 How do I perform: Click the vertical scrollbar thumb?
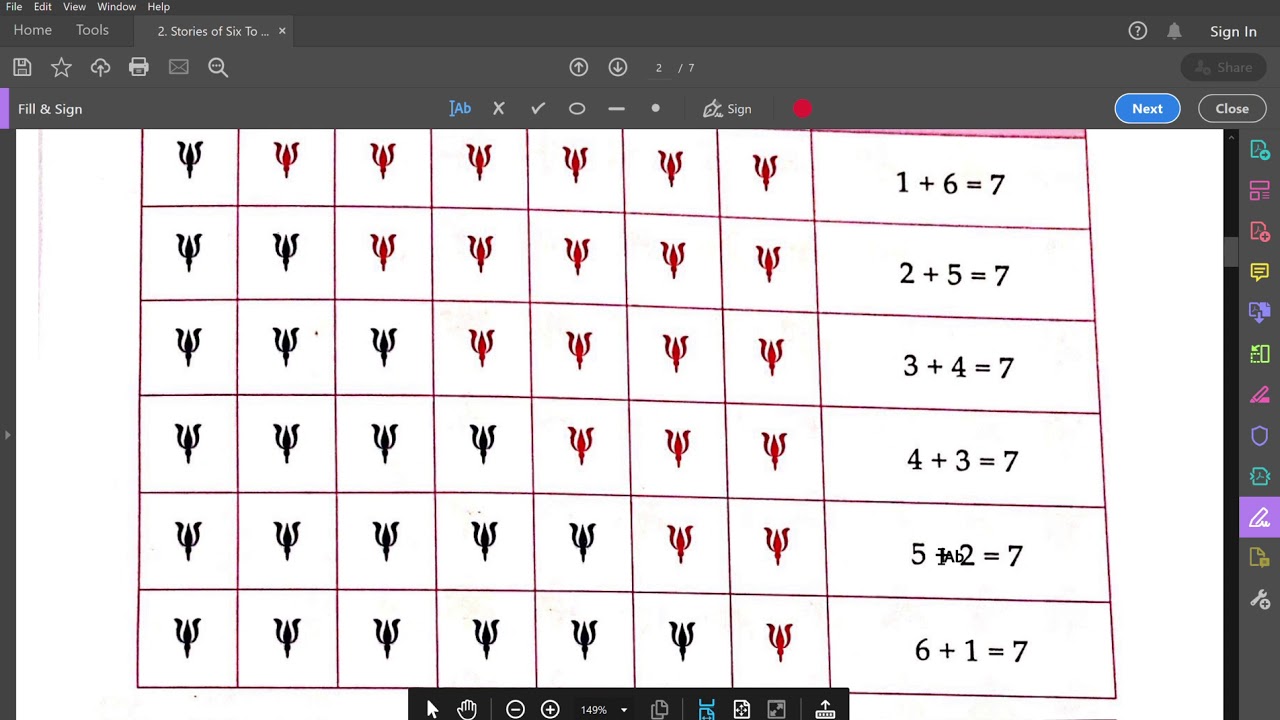click(1231, 252)
